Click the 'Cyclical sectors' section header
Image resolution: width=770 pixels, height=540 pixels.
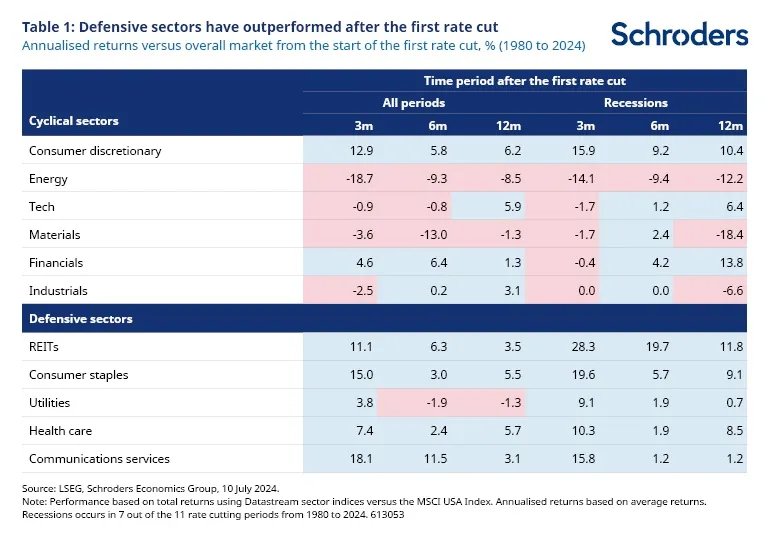(75, 121)
